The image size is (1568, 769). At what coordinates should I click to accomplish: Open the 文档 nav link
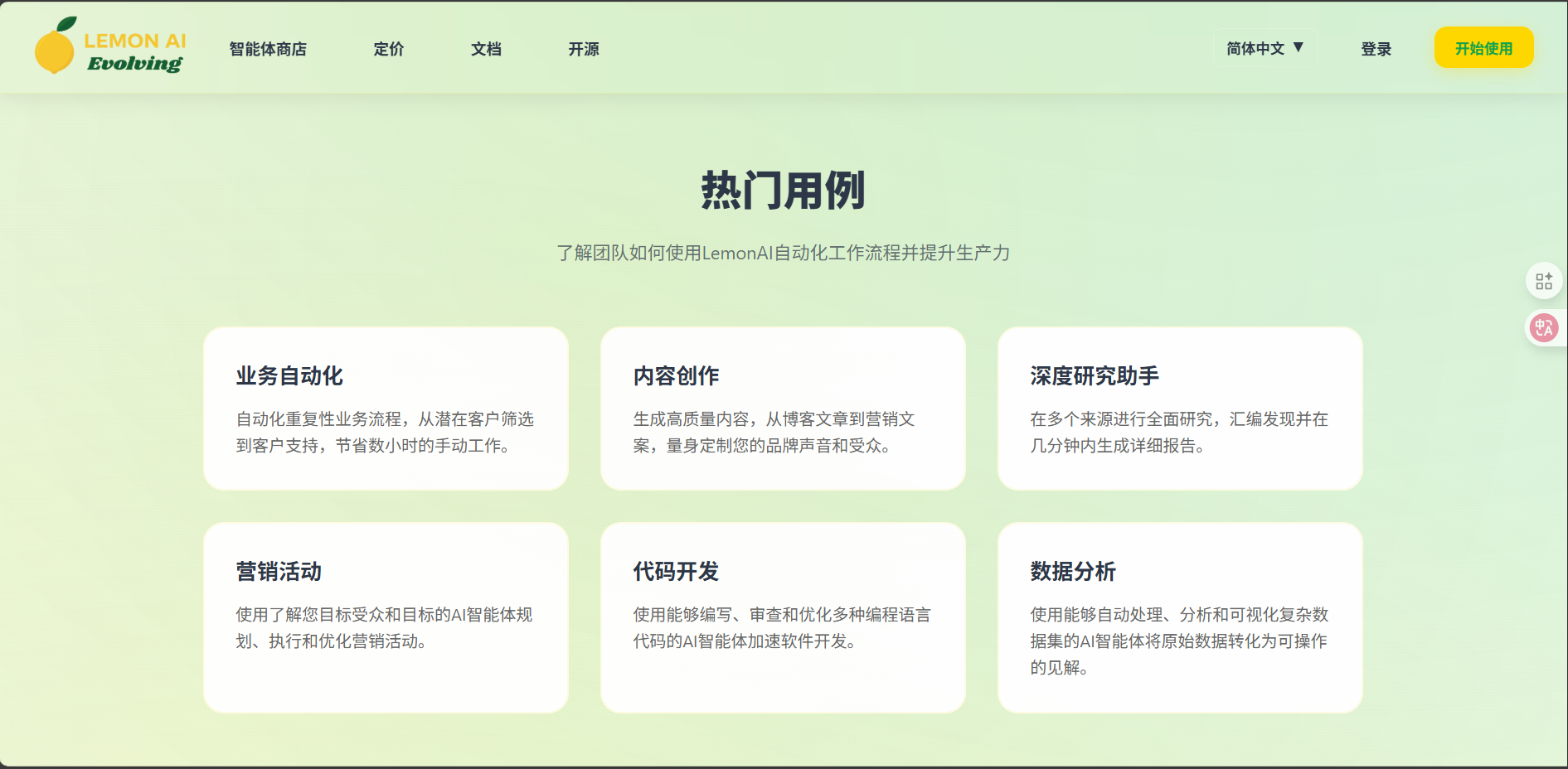(486, 49)
